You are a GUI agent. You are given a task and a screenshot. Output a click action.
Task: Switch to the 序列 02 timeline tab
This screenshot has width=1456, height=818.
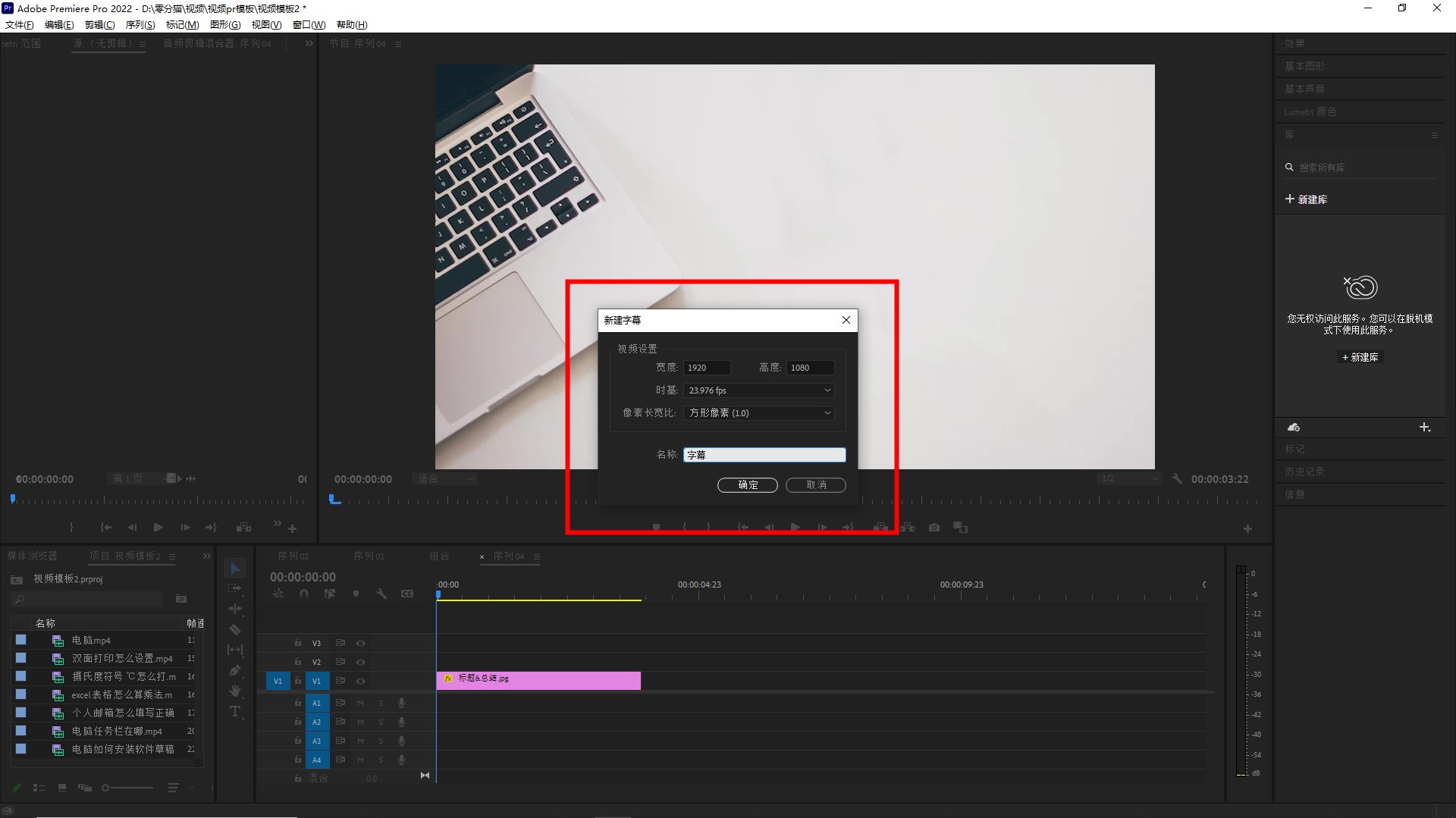click(293, 556)
